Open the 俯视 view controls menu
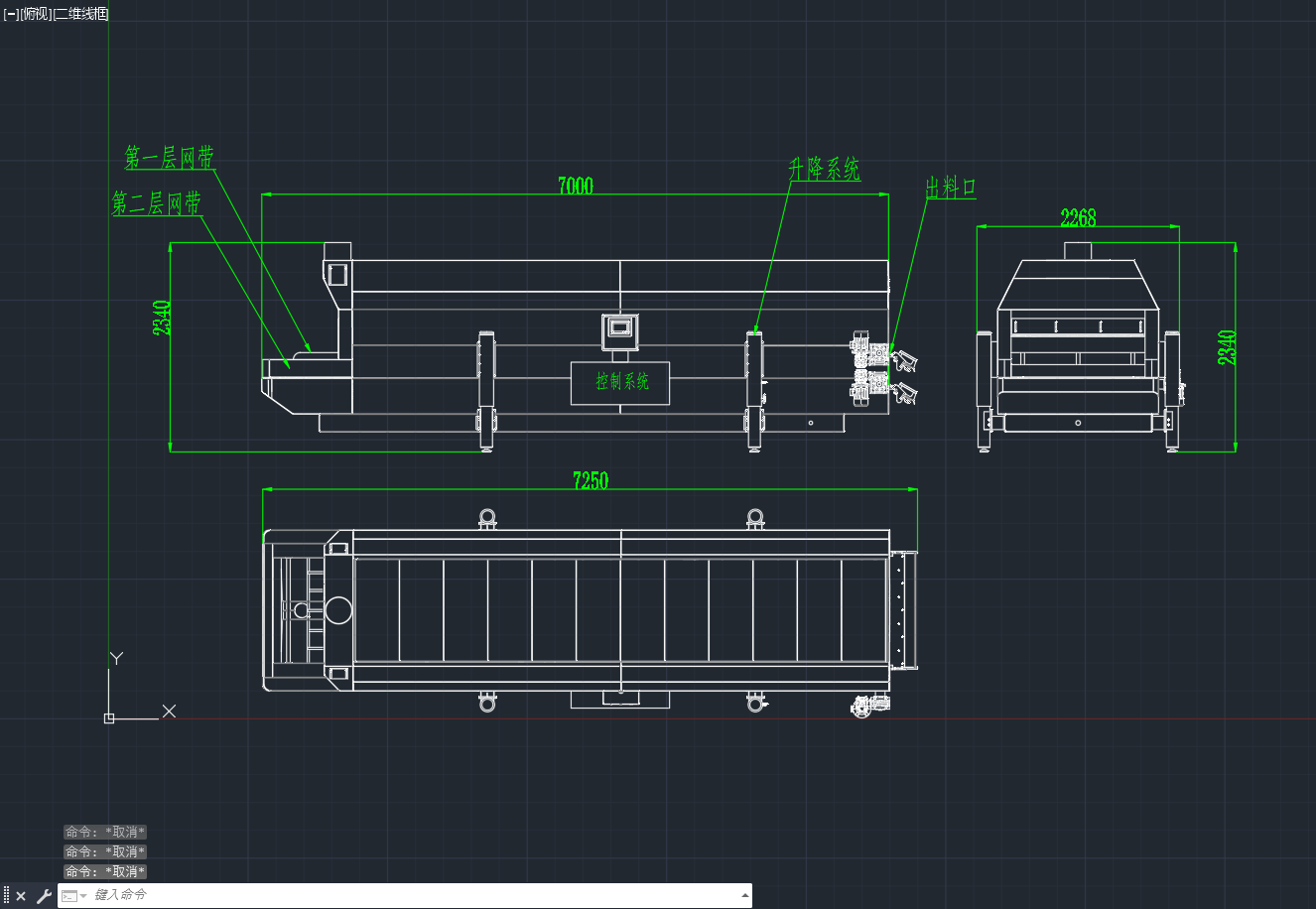The width and height of the screenshot is (1316, 909). (x=35, y=14)
